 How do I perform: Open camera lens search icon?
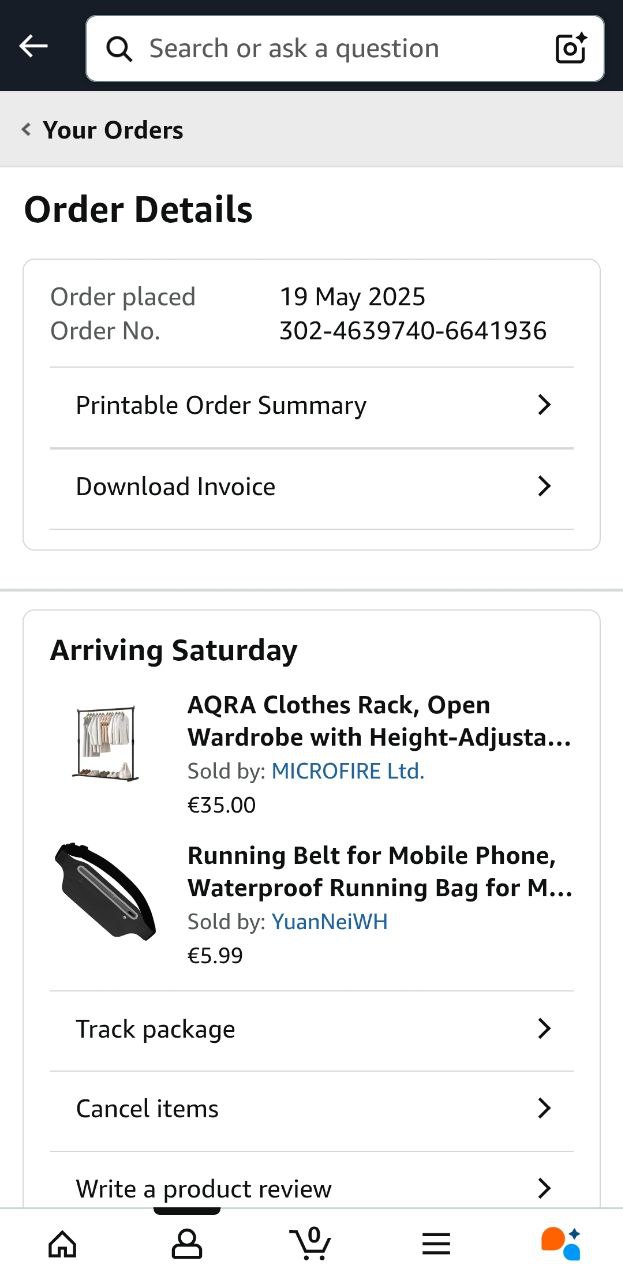(570, 48)
